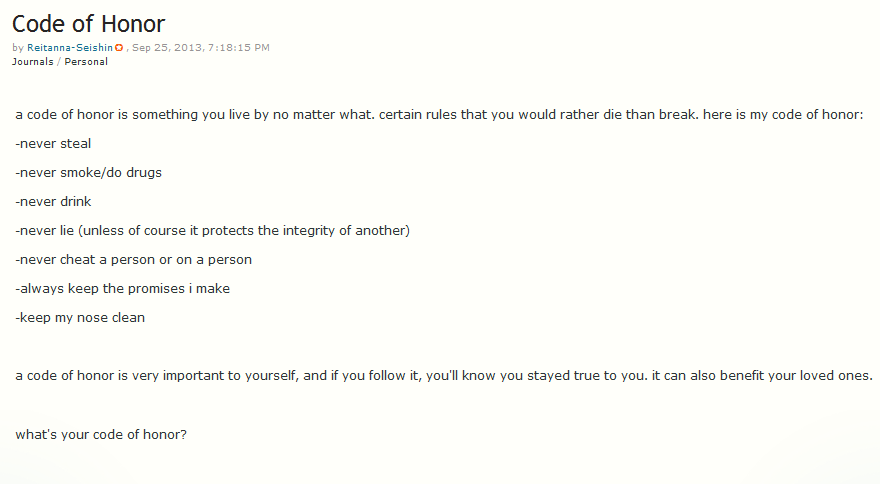Click the "-always keep the promises" line
The width and height of the screenshot is (880, 484).
(x=123, y=289)
